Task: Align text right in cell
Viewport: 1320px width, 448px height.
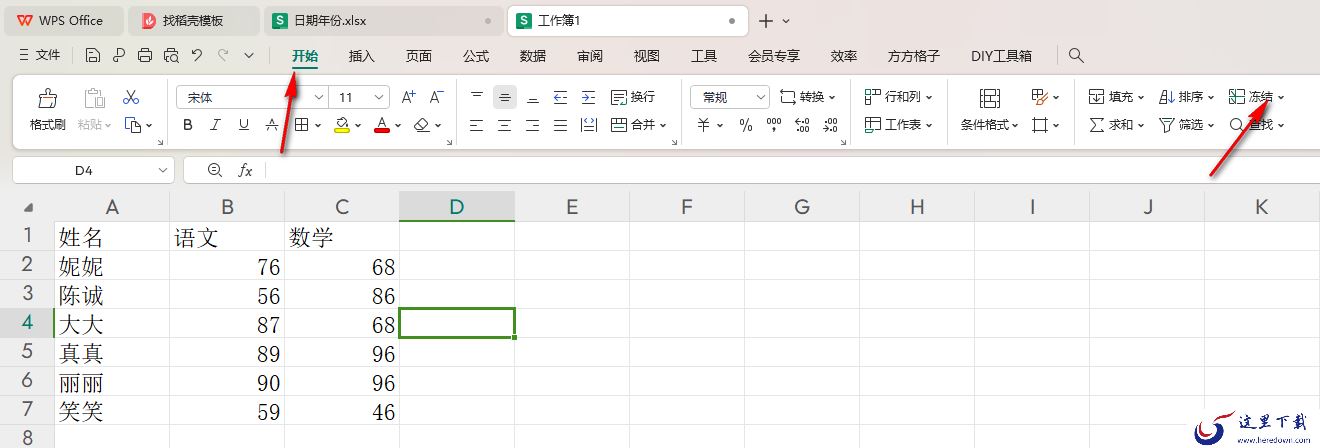Action: pos(533,125)
